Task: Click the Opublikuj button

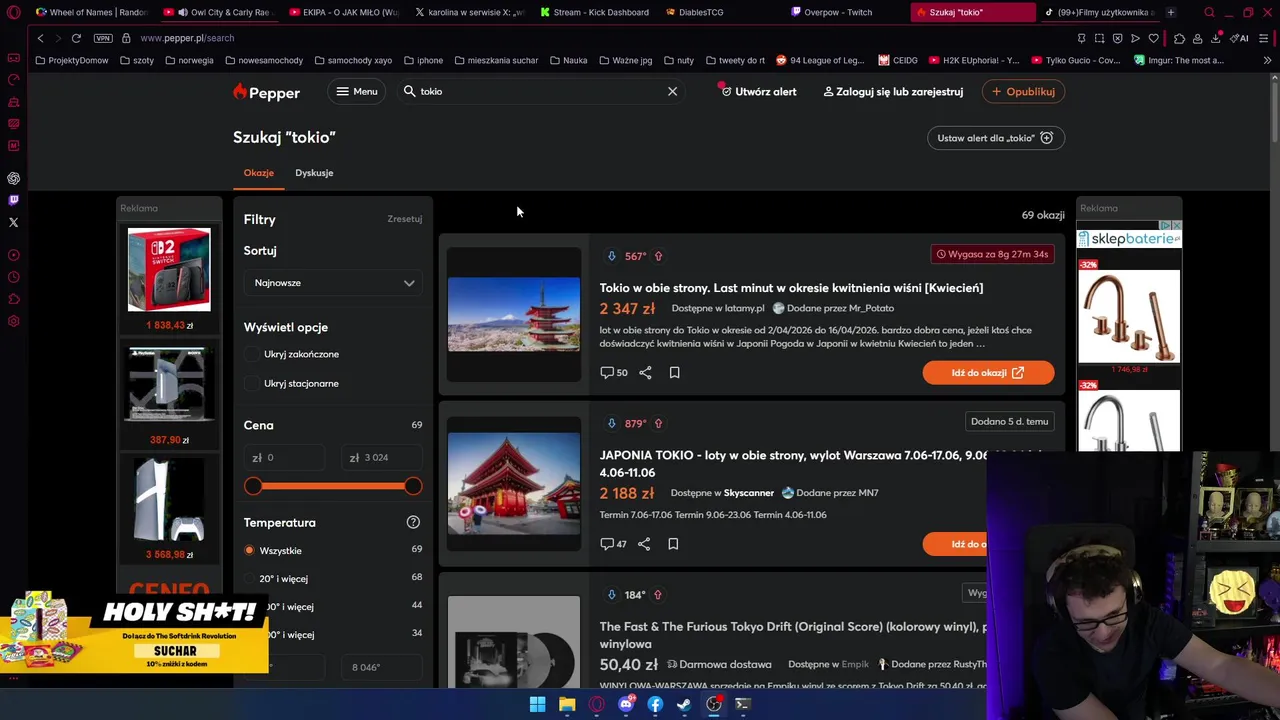Action: [1023, 91]
